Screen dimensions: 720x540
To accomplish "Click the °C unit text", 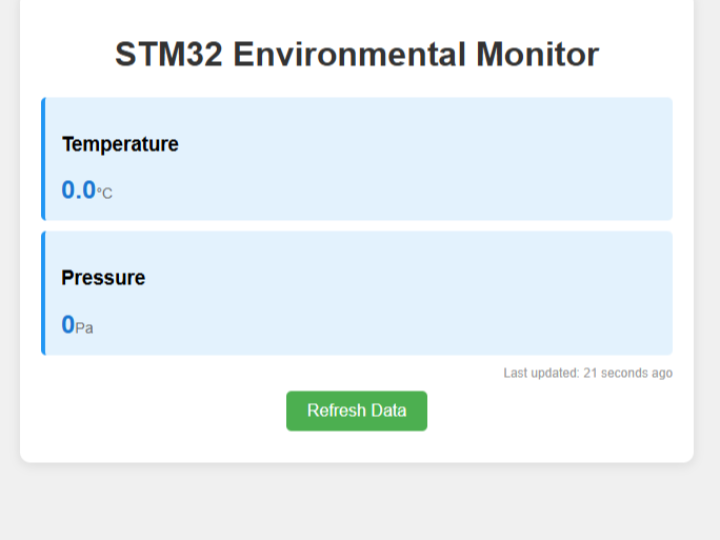I will [104, 193].
